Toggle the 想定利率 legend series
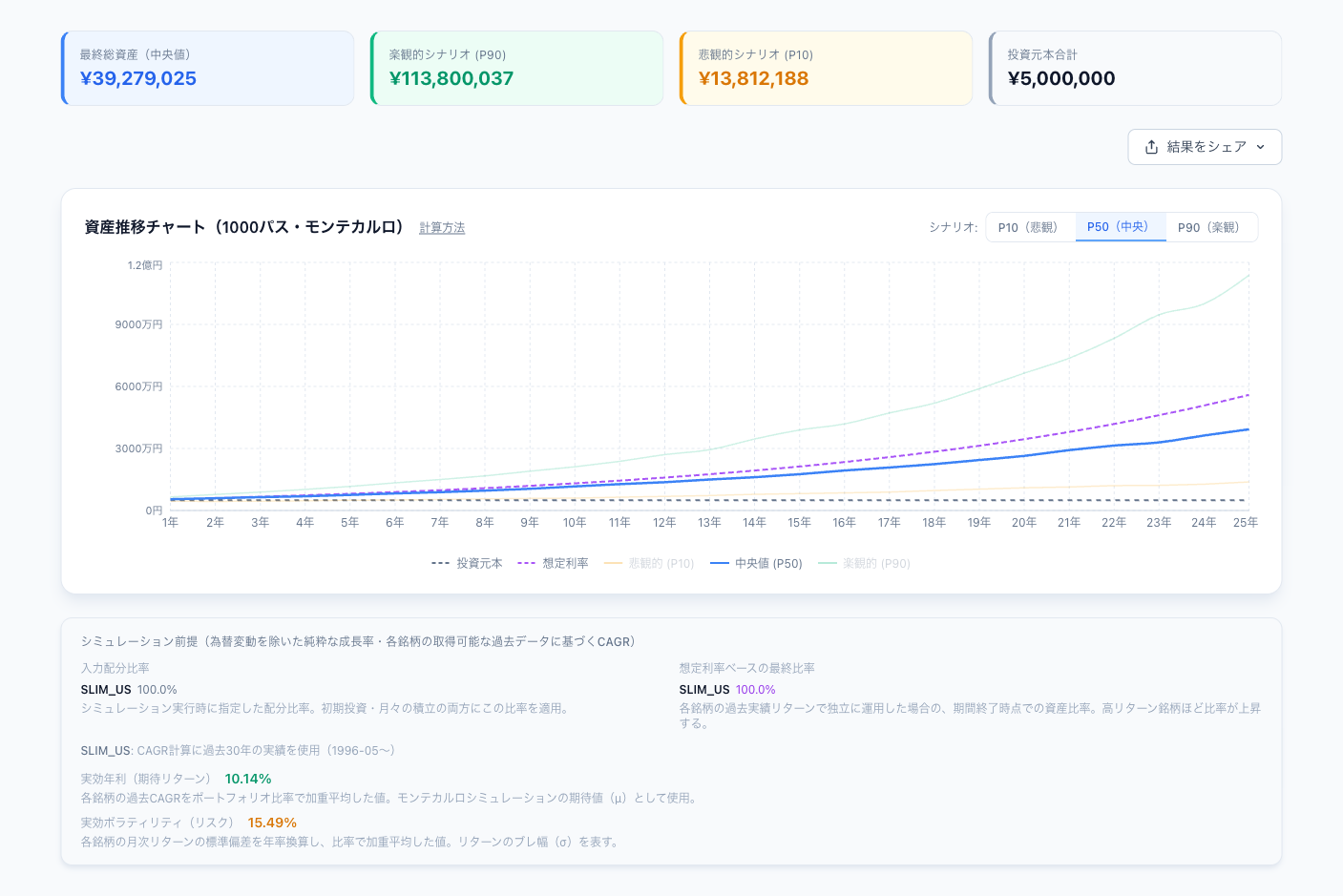1343x896 pixels. point(553,564)
